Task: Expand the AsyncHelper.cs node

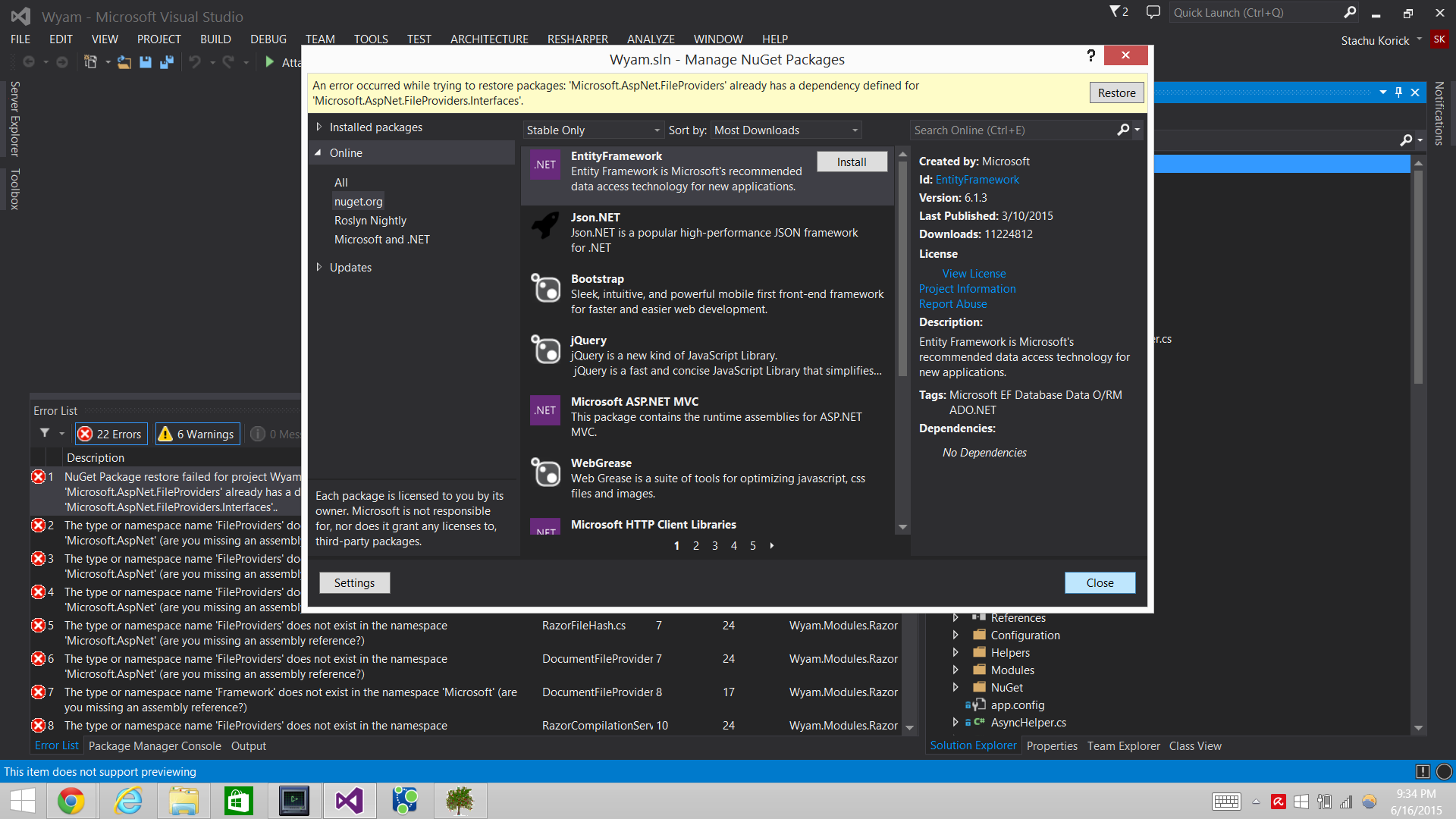Action: (955, 722)
